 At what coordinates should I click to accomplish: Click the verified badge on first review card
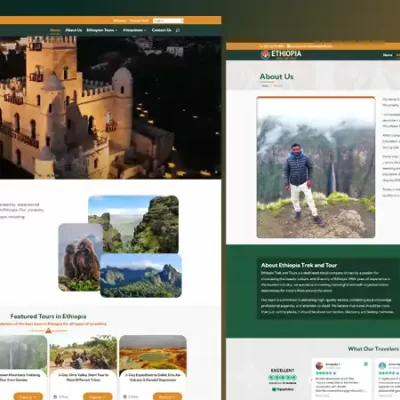click(366, 364)
